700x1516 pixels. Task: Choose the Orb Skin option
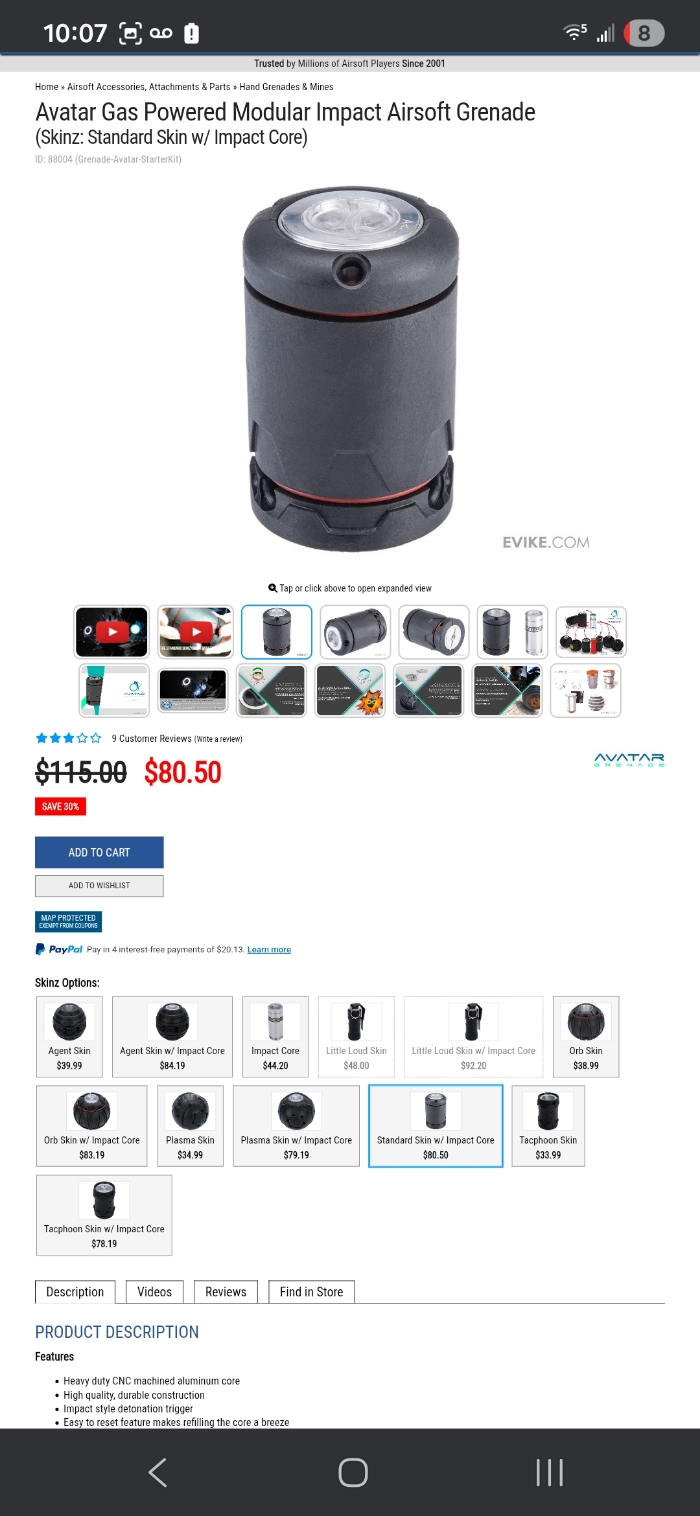click(586, 1036)
